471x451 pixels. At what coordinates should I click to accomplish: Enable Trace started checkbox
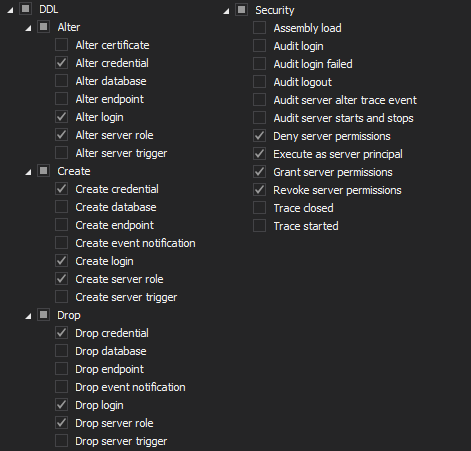tap(259, 226)
